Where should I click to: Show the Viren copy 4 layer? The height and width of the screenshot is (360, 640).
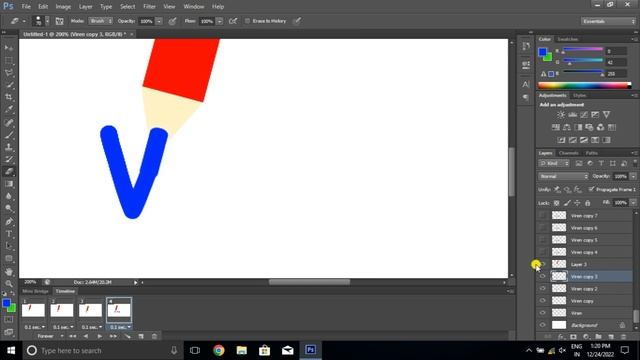coord(542,251)
